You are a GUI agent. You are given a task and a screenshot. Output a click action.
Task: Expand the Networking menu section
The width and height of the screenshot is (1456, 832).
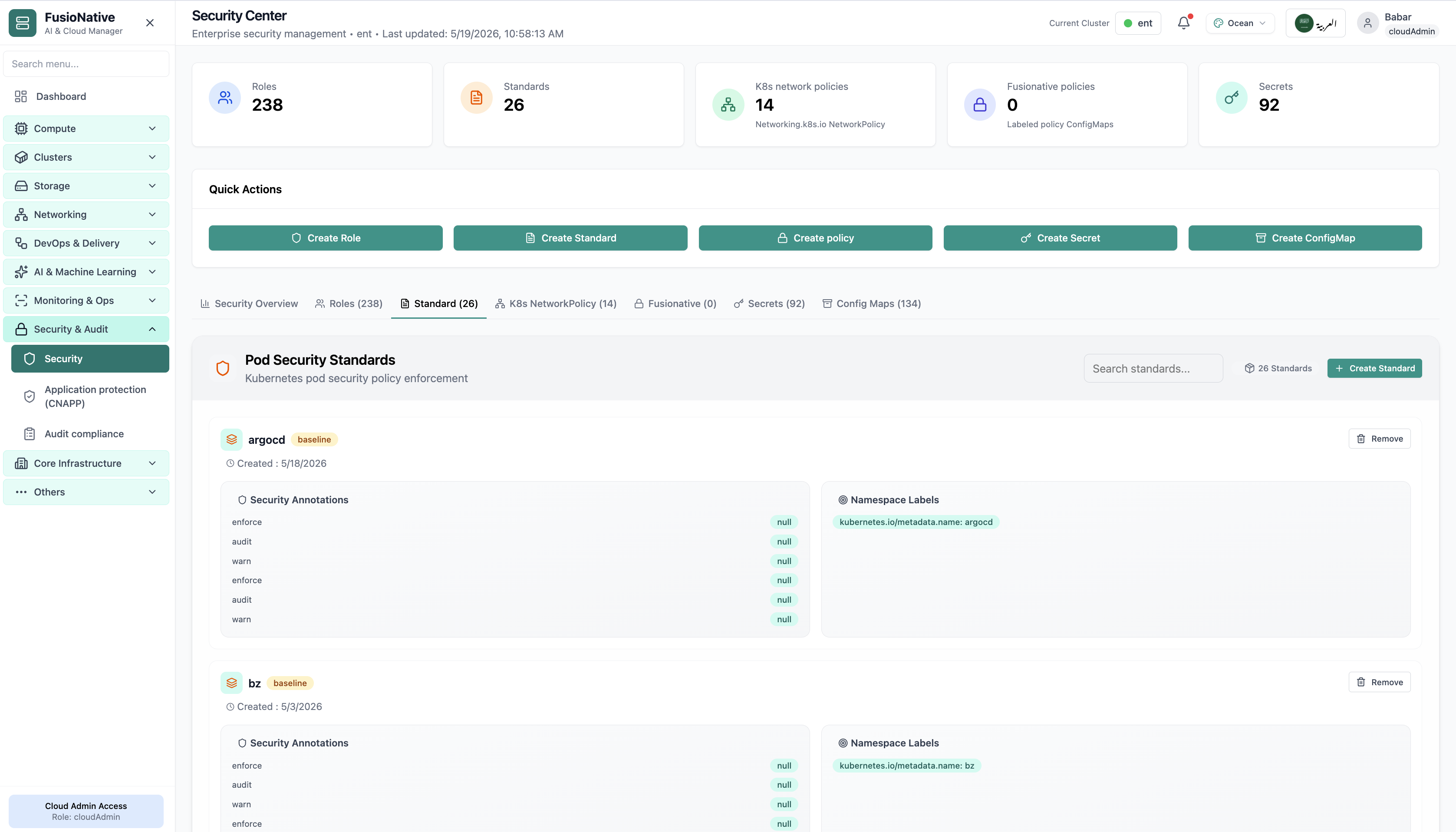pos(86,214)
